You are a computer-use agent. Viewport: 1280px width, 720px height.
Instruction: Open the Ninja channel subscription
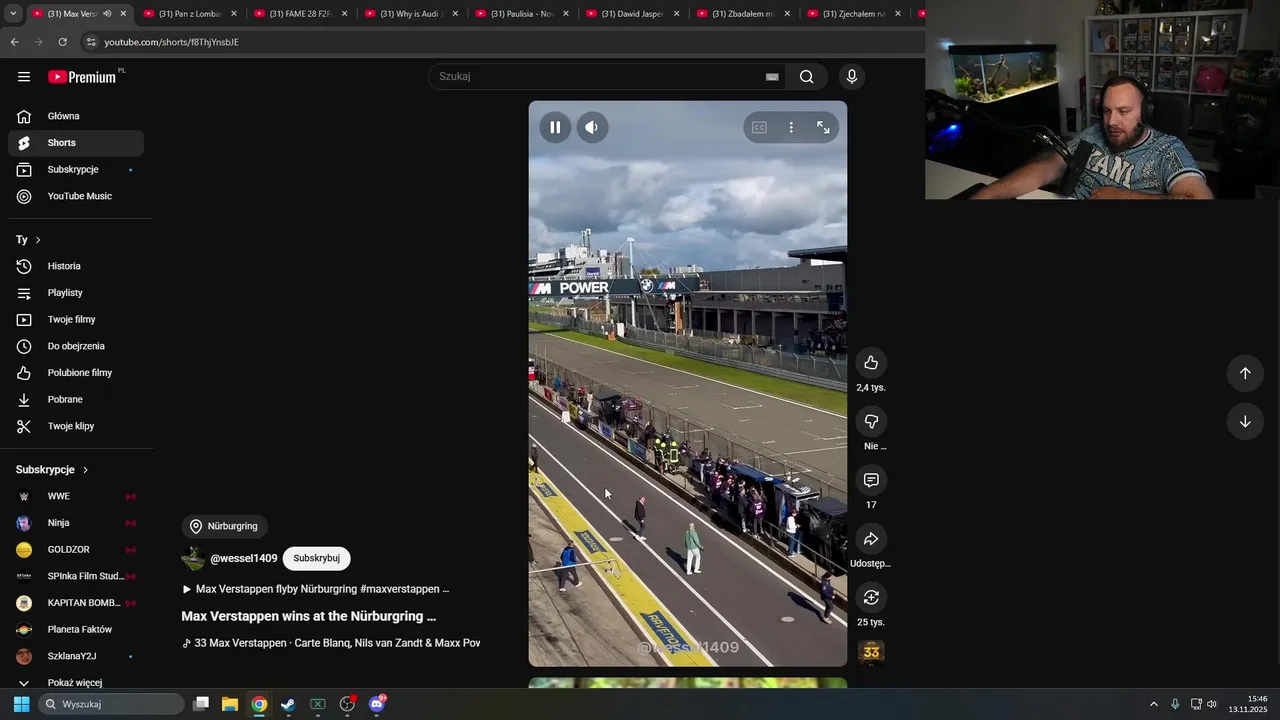(76, 523)
